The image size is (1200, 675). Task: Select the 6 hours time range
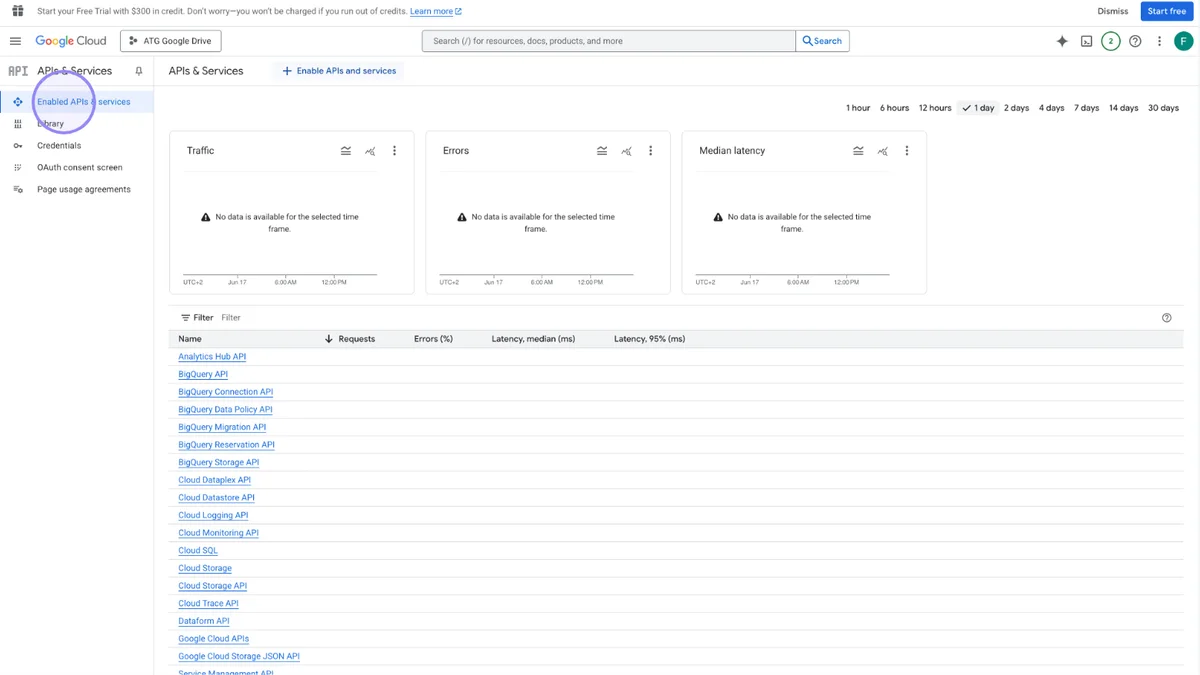tap(894, 108)
